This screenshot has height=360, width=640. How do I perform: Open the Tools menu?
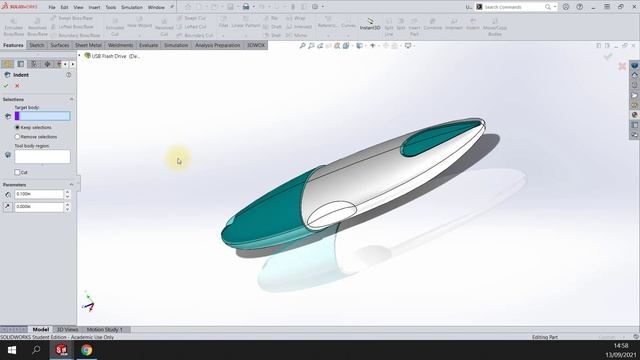coord(111,7)
